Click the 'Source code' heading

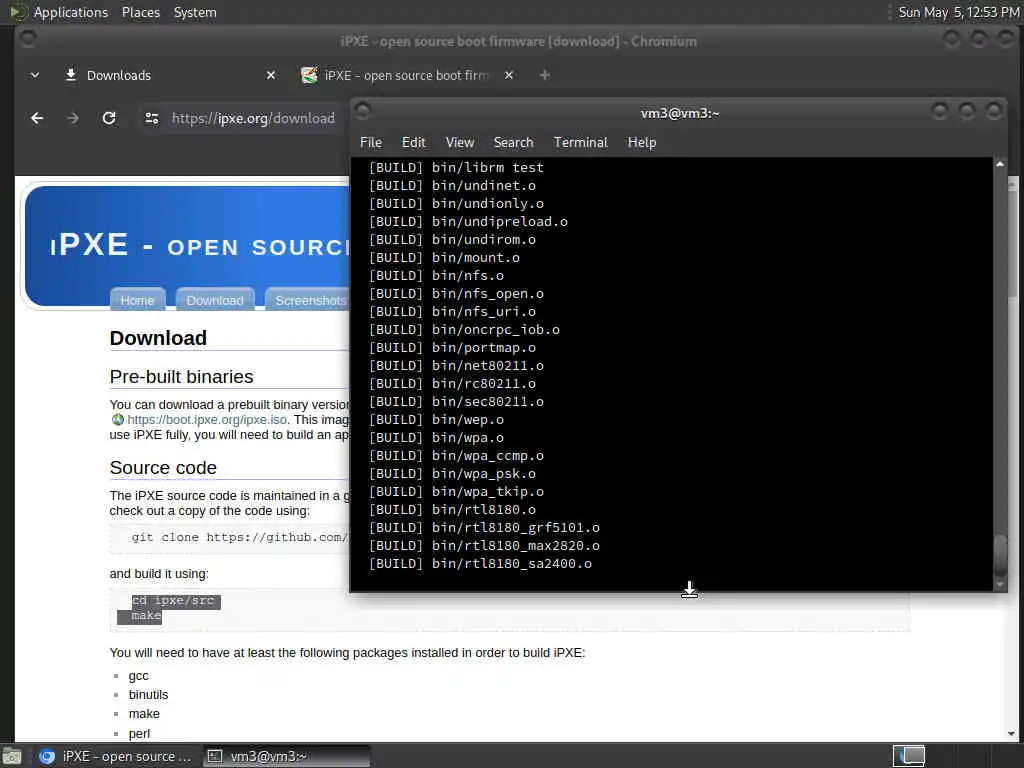tap(163, 468)
